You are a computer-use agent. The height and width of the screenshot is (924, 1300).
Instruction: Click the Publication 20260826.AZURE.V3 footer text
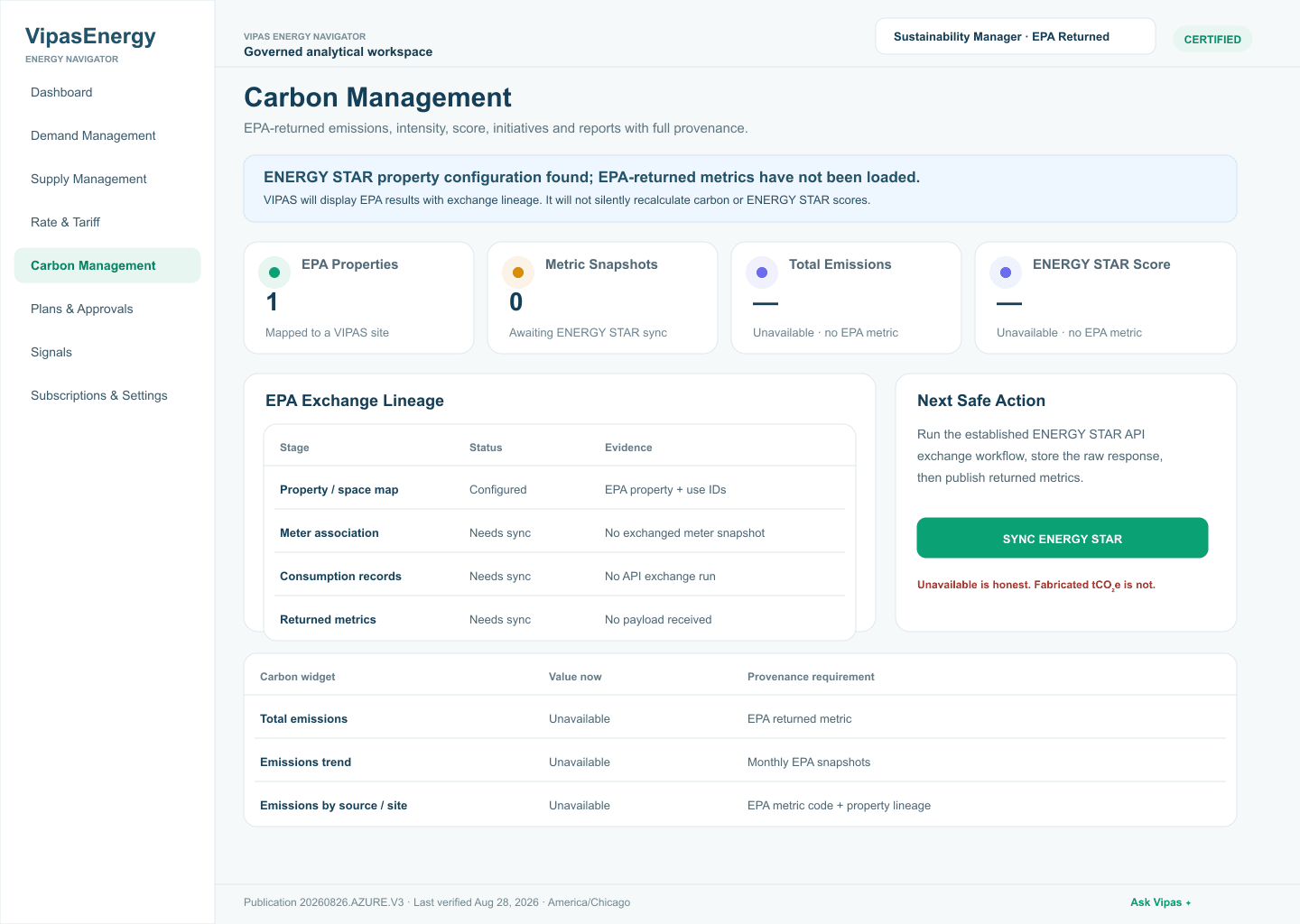(x=324, y=902)
